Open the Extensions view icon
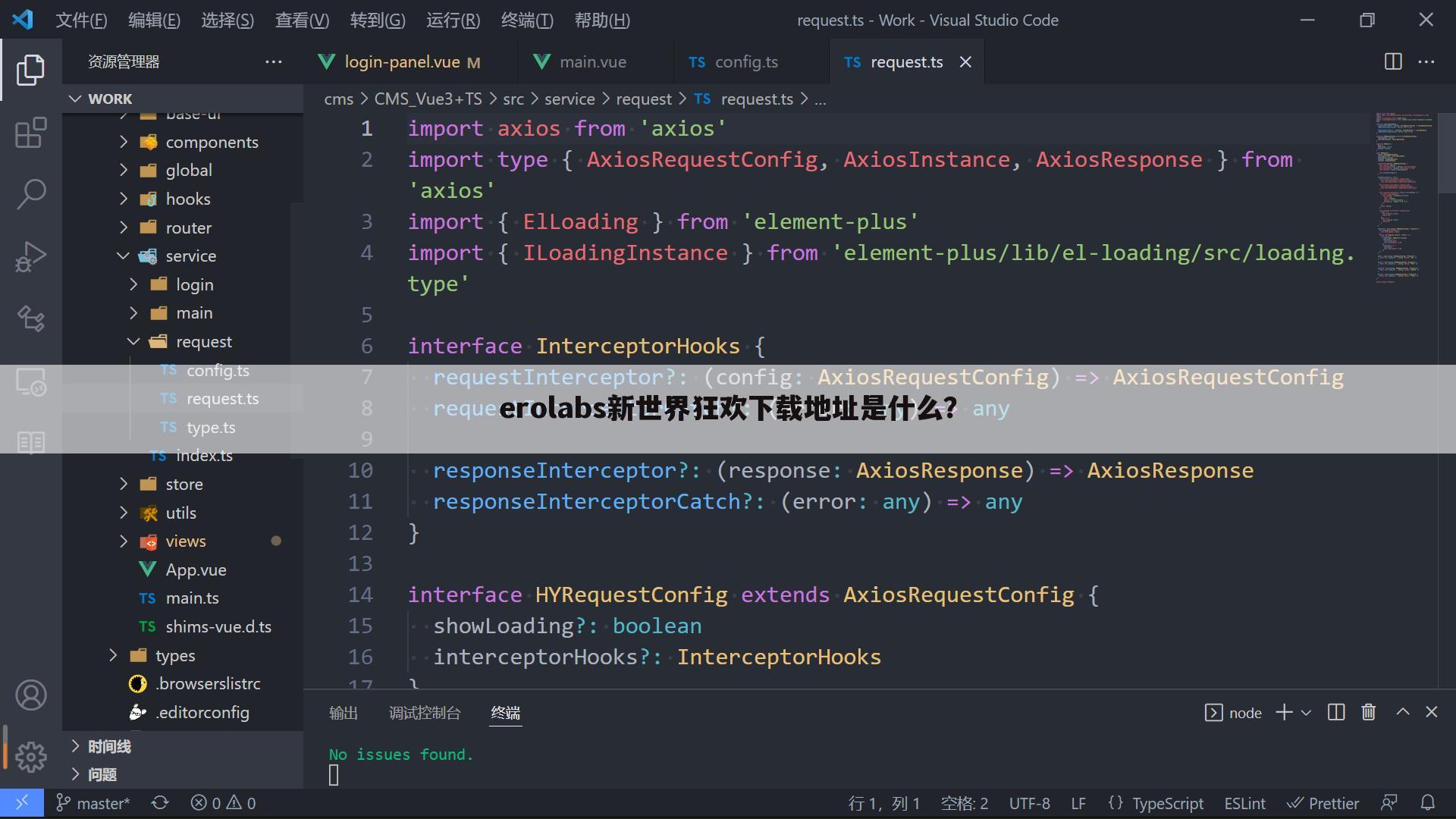1456x819 pixels. coord(30,133)
